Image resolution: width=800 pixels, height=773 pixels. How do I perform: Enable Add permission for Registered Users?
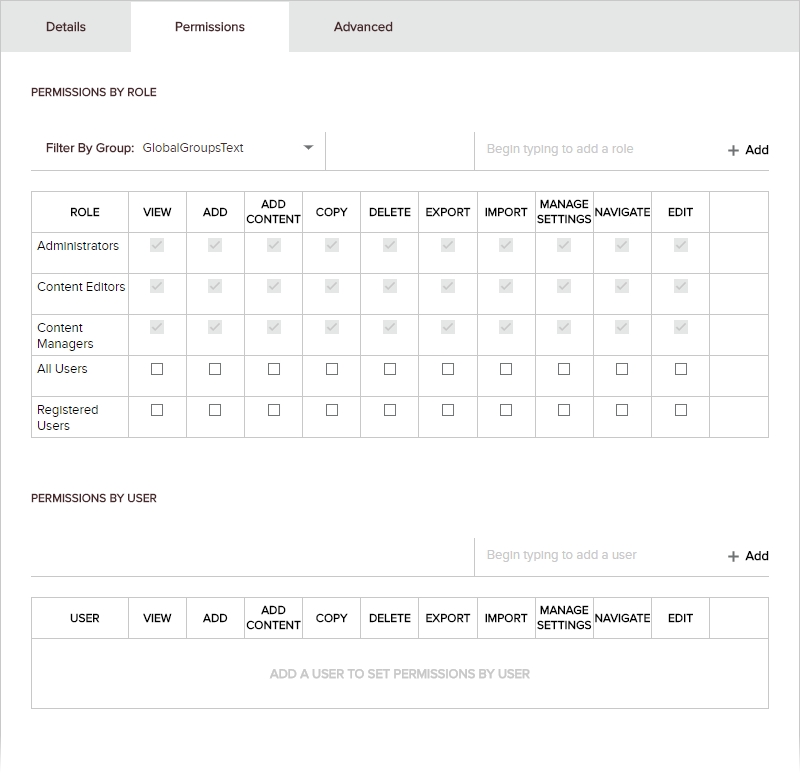(x=215, y=410)
